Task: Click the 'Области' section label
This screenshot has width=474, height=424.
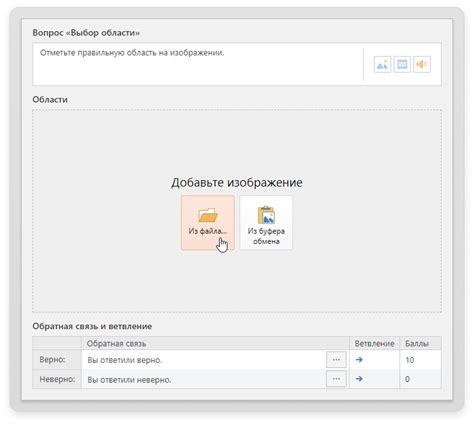Action: 50,99
